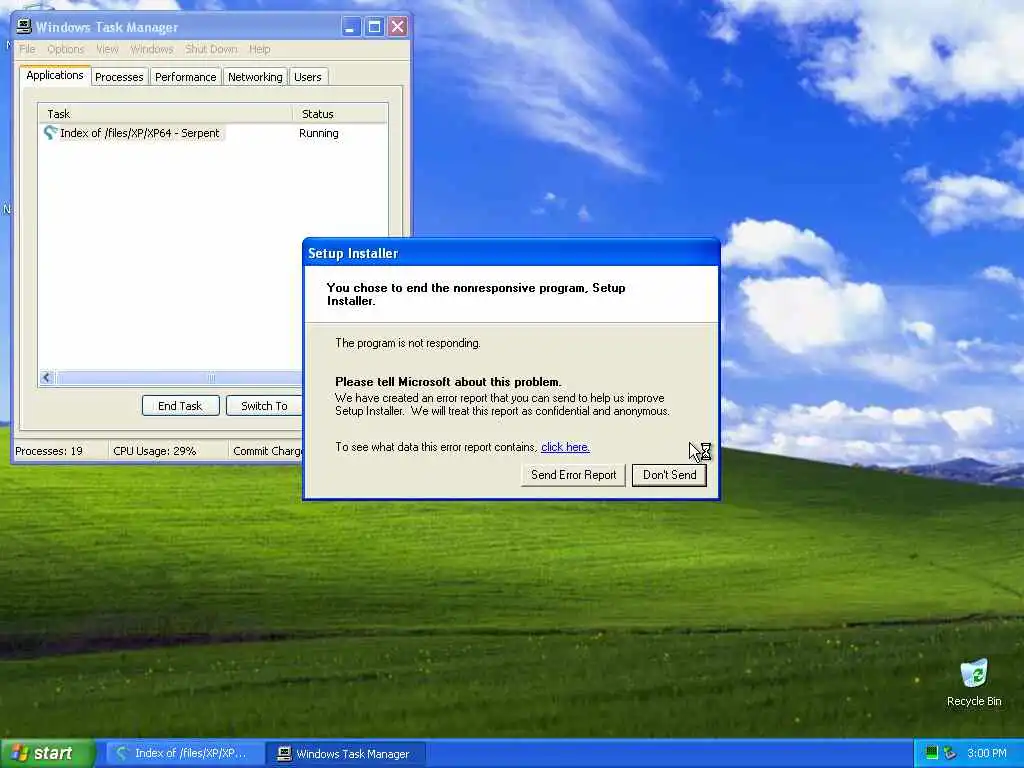
Task: Click End Task in Task Manager
Action: (x=180, y=406)
